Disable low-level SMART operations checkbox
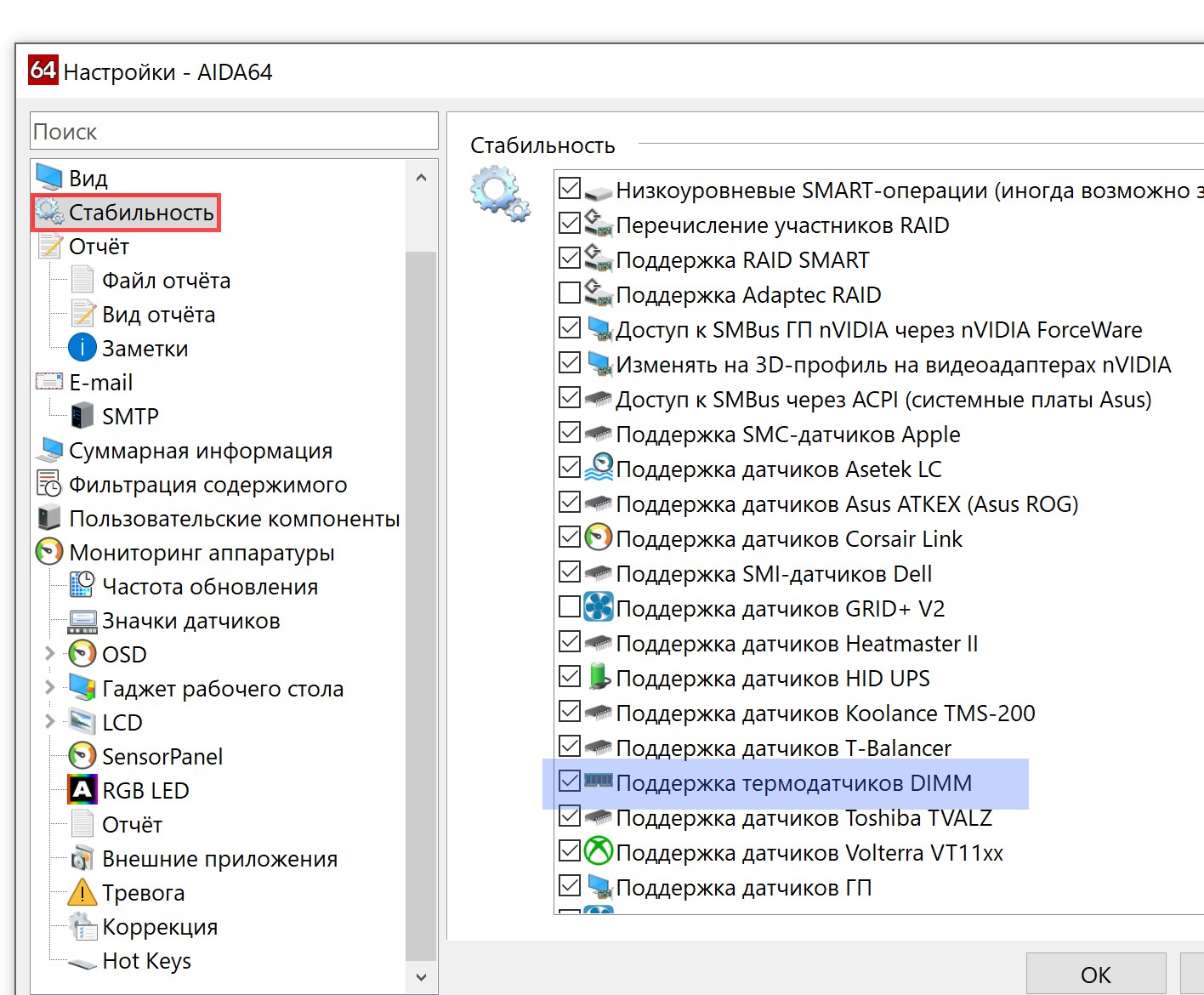 pos(570,189)
